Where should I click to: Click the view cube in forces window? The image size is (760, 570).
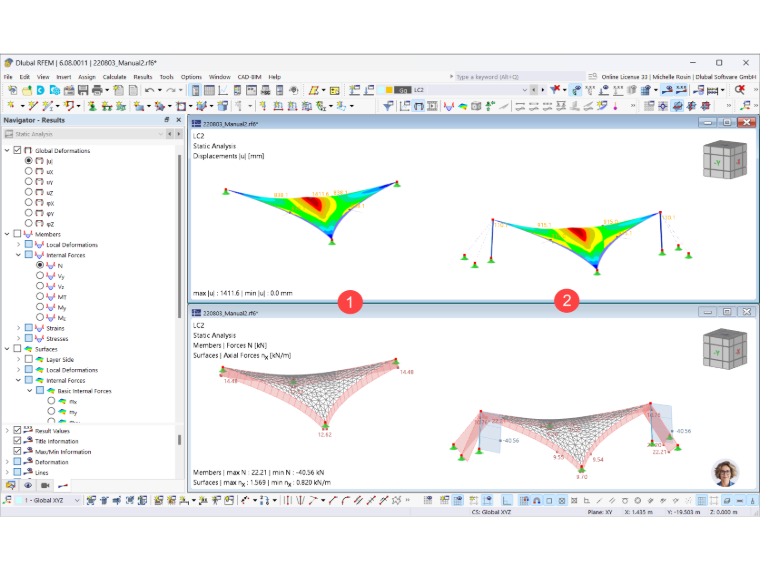725,349
